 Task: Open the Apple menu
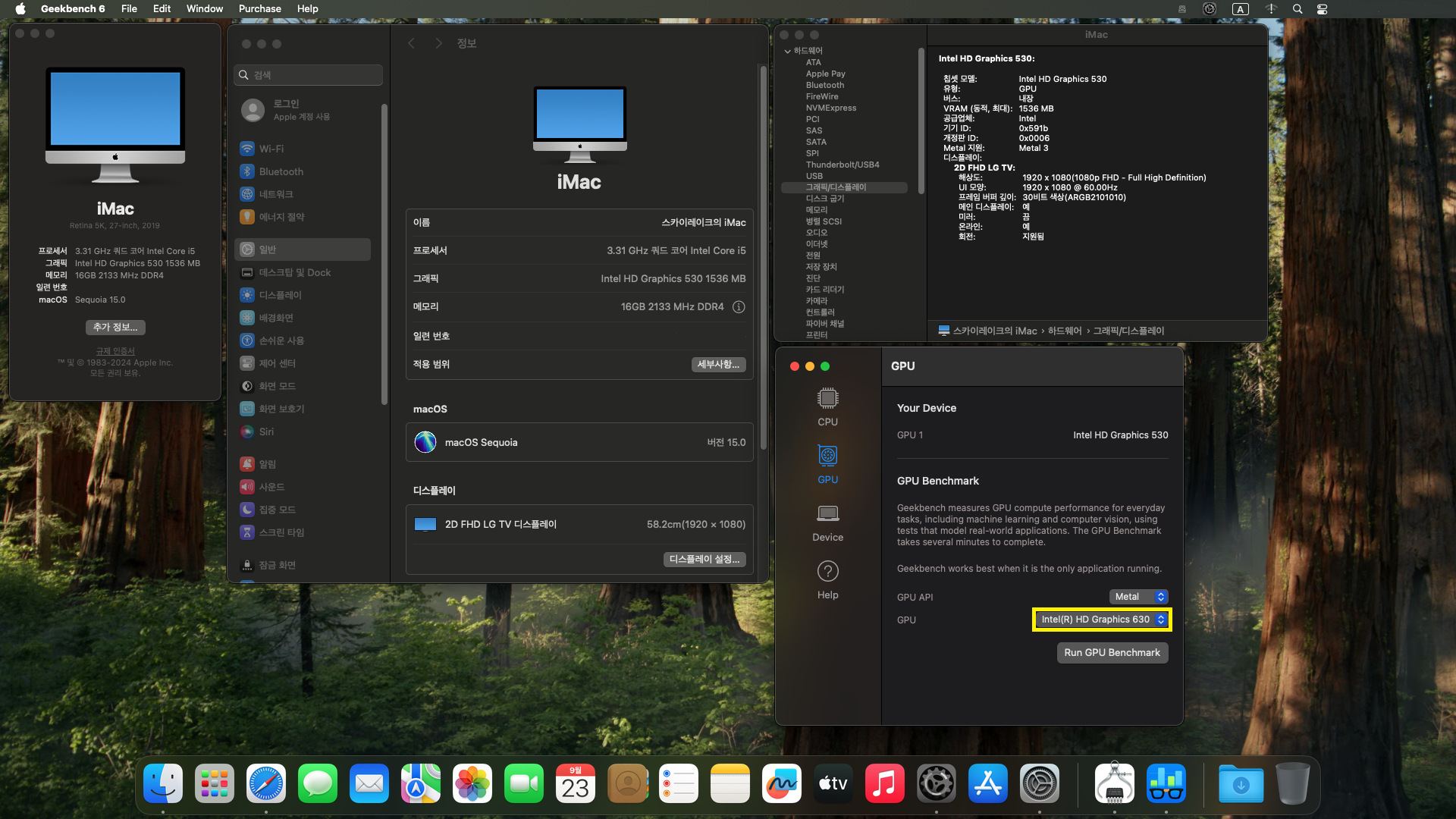pos(20,9)
